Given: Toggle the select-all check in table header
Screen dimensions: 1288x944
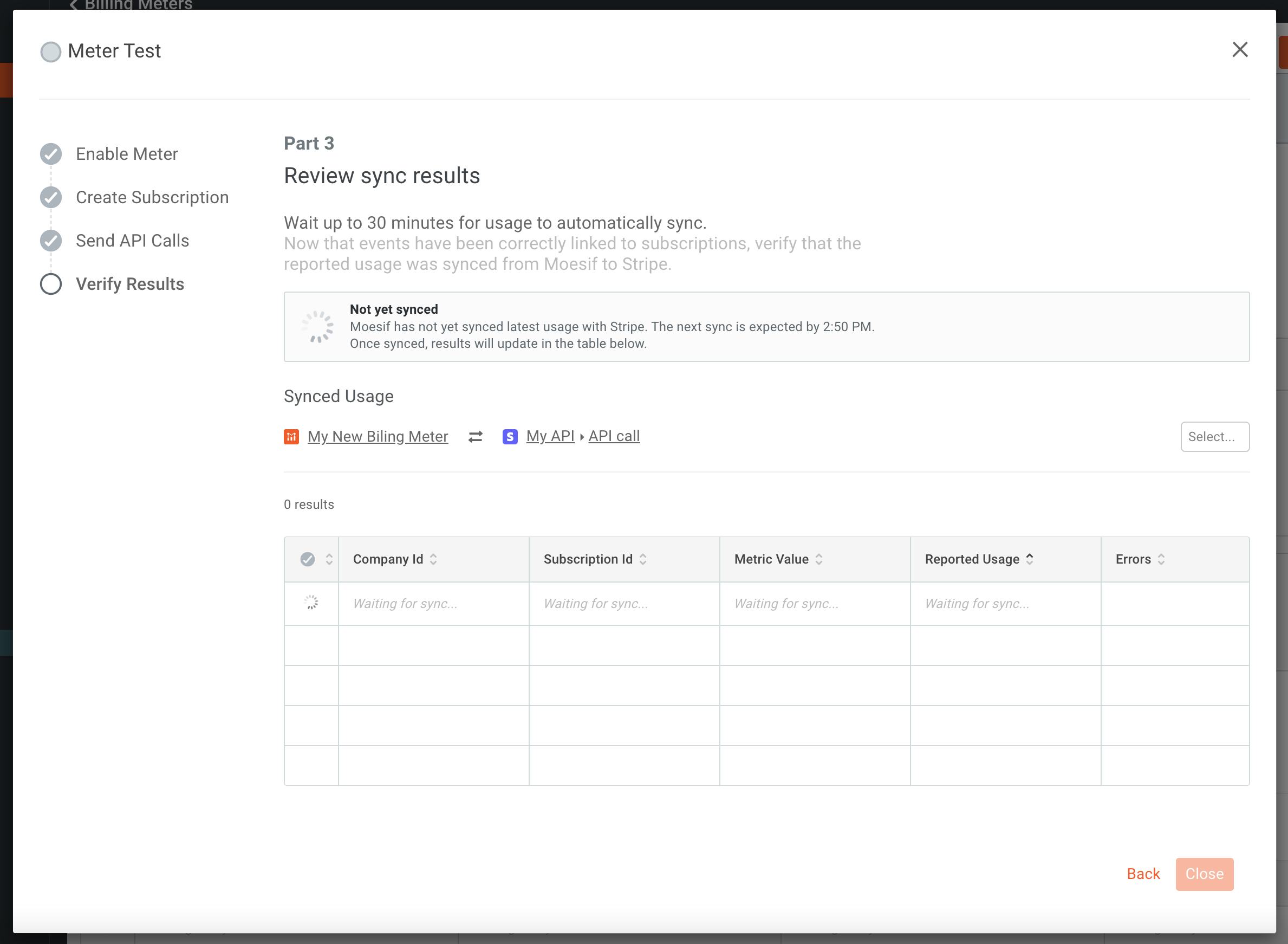Looking at the screenshot, I should click(x=307, y=559).
